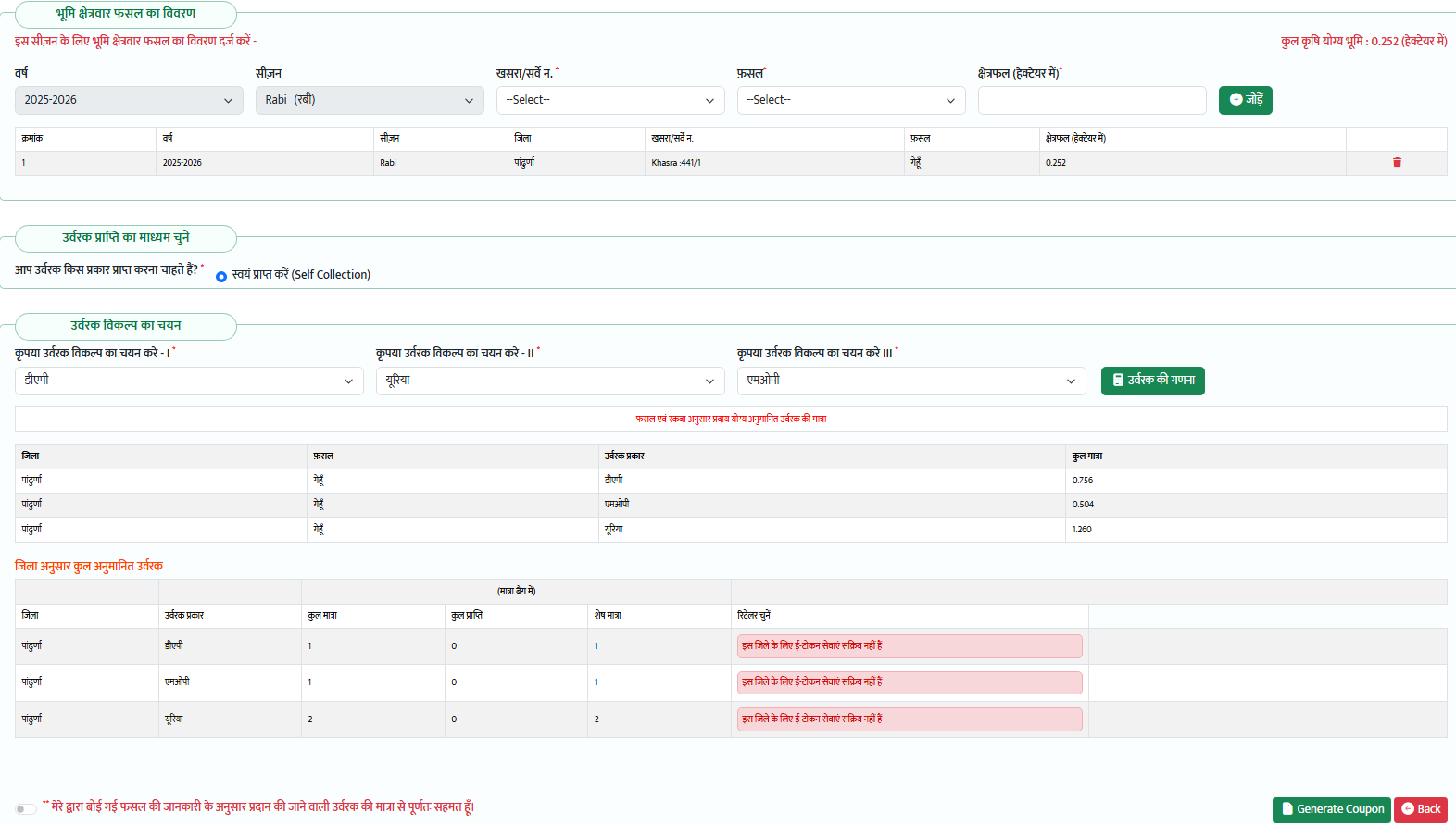Viewport: 1456px width, 825px height.
Task: Open the खसरा/सर्वे न. select dropdown
Action: pyautogui.click(x=610, y=100)
